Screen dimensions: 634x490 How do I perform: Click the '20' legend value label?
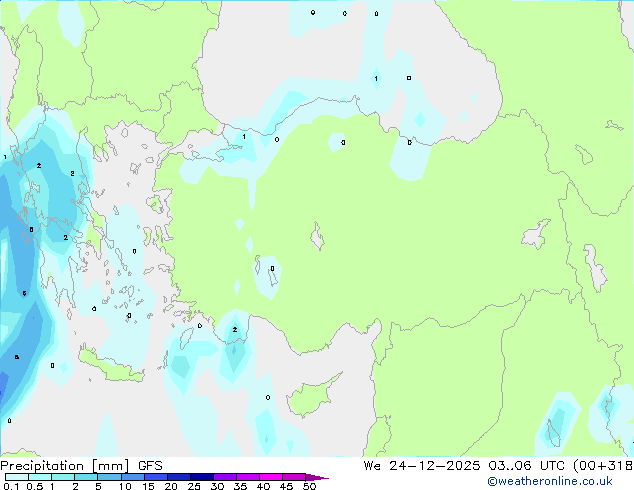[171, 486]
